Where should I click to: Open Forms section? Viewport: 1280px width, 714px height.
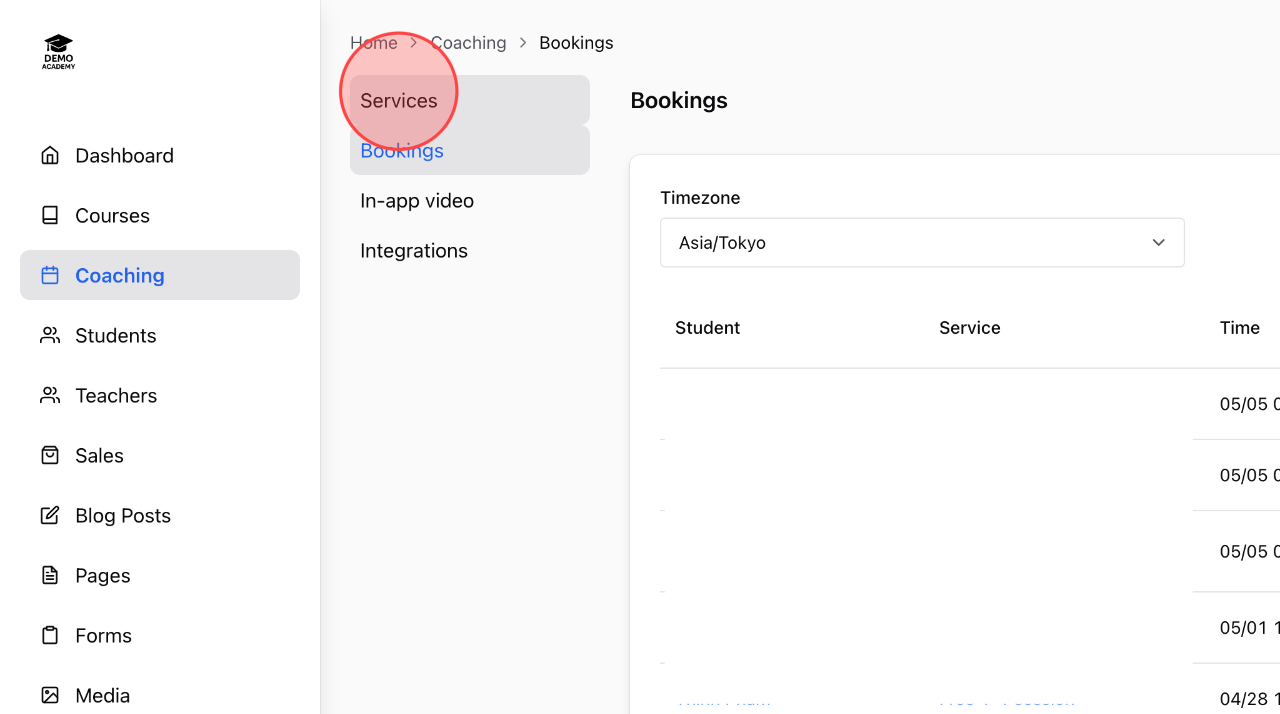click(x=160, y=635)
